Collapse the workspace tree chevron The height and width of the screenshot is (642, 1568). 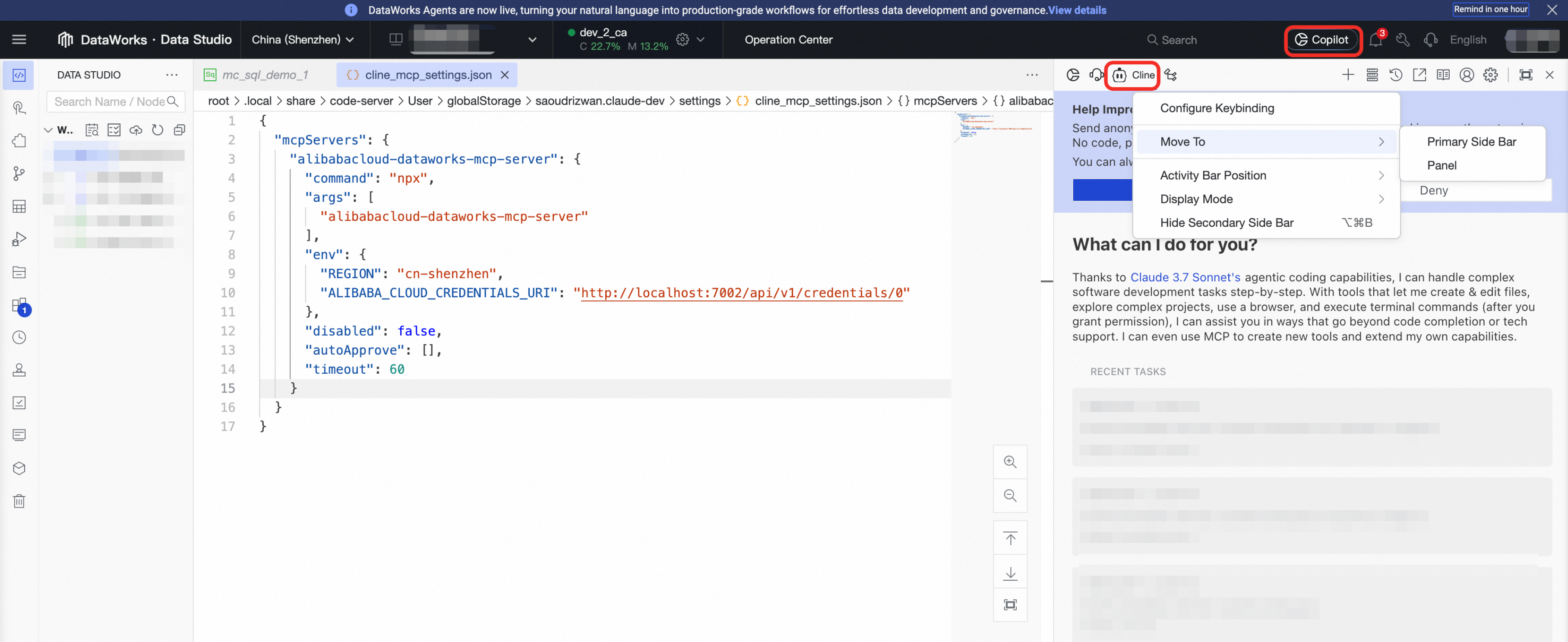tap(48, 130)
